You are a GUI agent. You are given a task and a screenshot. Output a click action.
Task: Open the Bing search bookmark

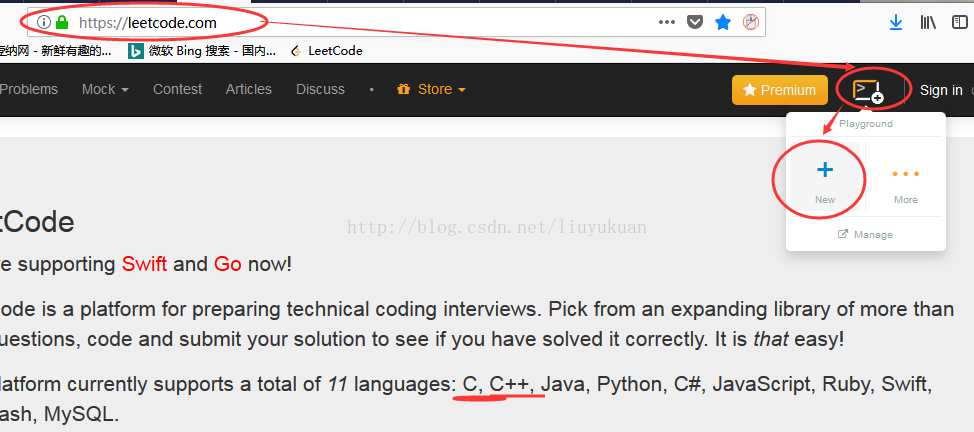202,51
